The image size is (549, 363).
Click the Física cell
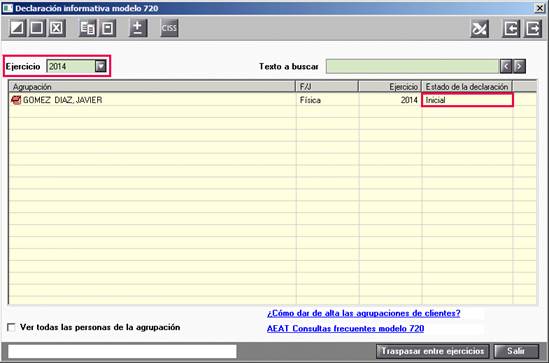tap(327, 100)
